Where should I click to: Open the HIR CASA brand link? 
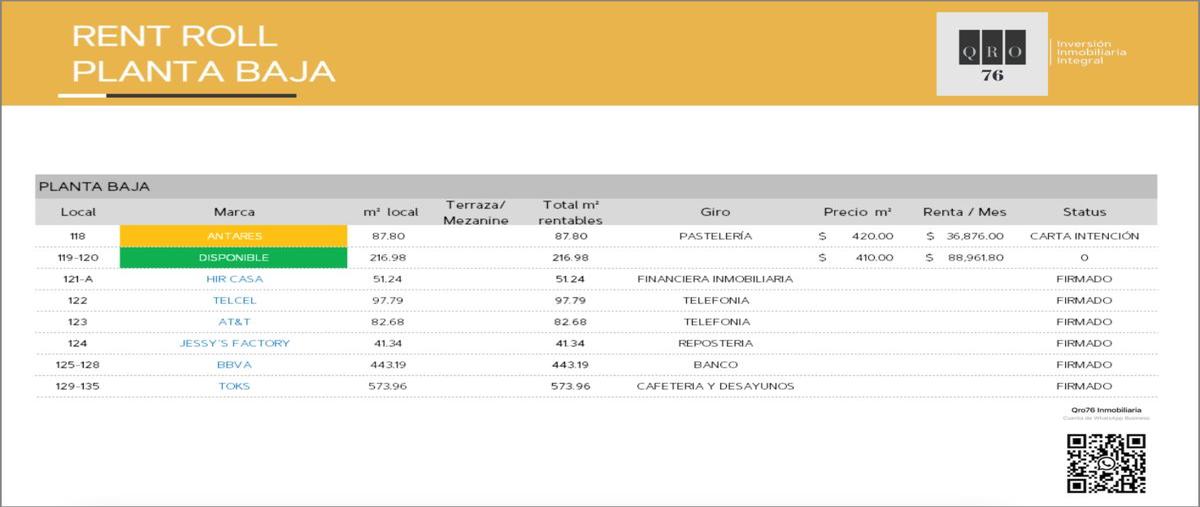pos(234,279)
